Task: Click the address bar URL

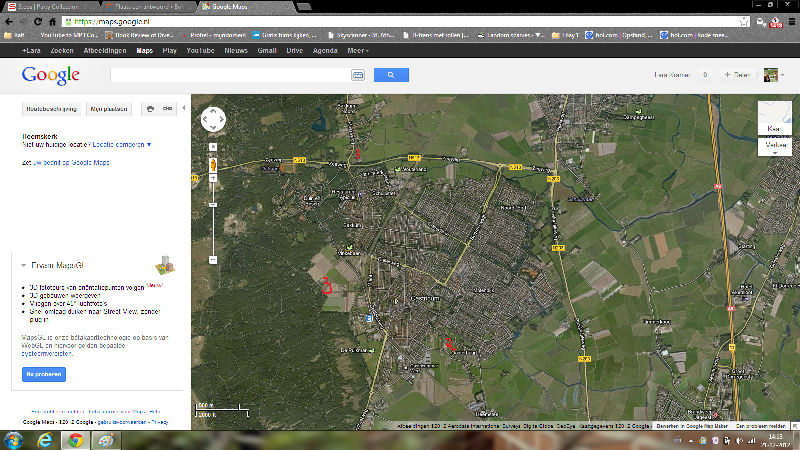Action: point(112,21)
